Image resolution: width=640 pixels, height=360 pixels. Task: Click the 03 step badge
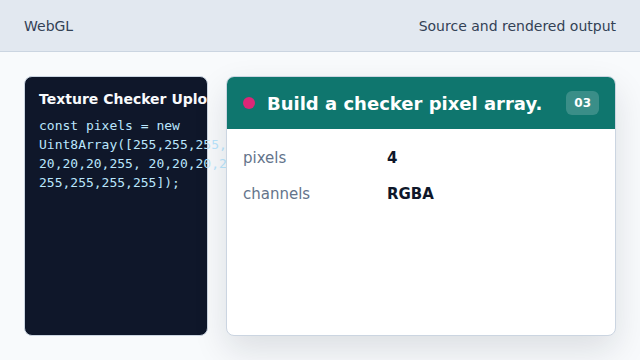click(x=582, y=103)
